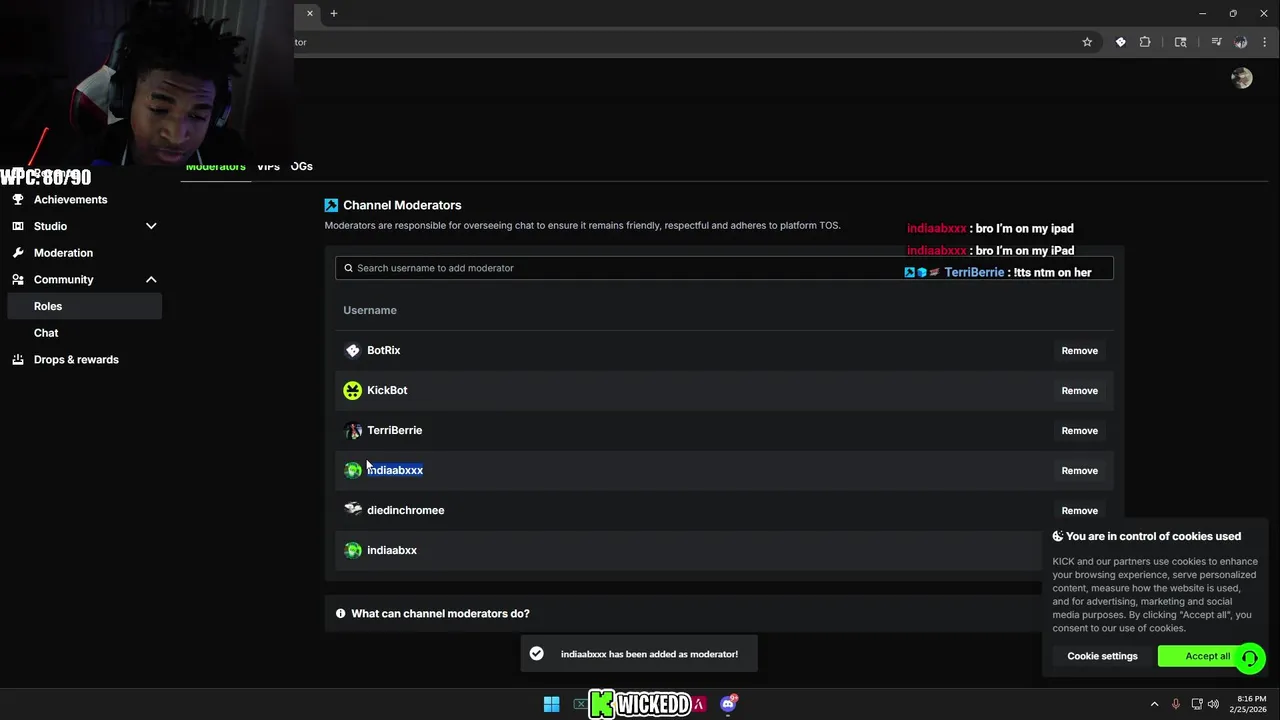
Task: Remove KickBot as moderator
Action: (1079, 391)
